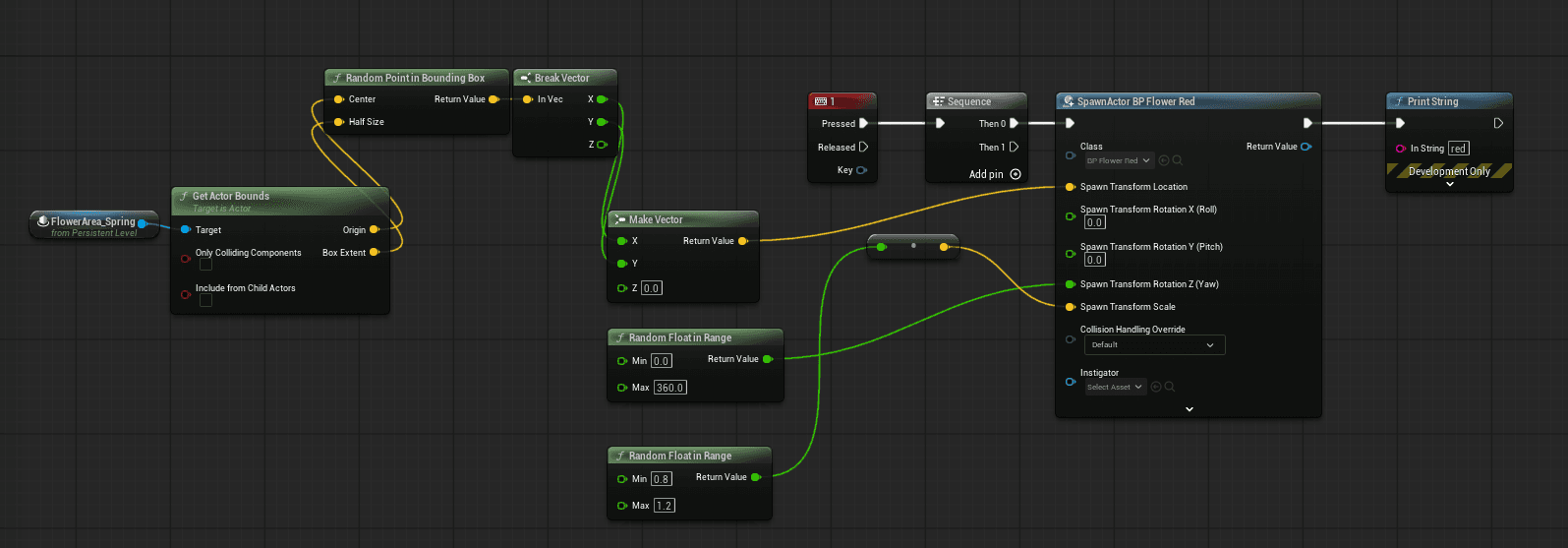Click the Released execution pin
This screenshot has width=1568, height=548.
pyautogui.click(x=863, y=147)
